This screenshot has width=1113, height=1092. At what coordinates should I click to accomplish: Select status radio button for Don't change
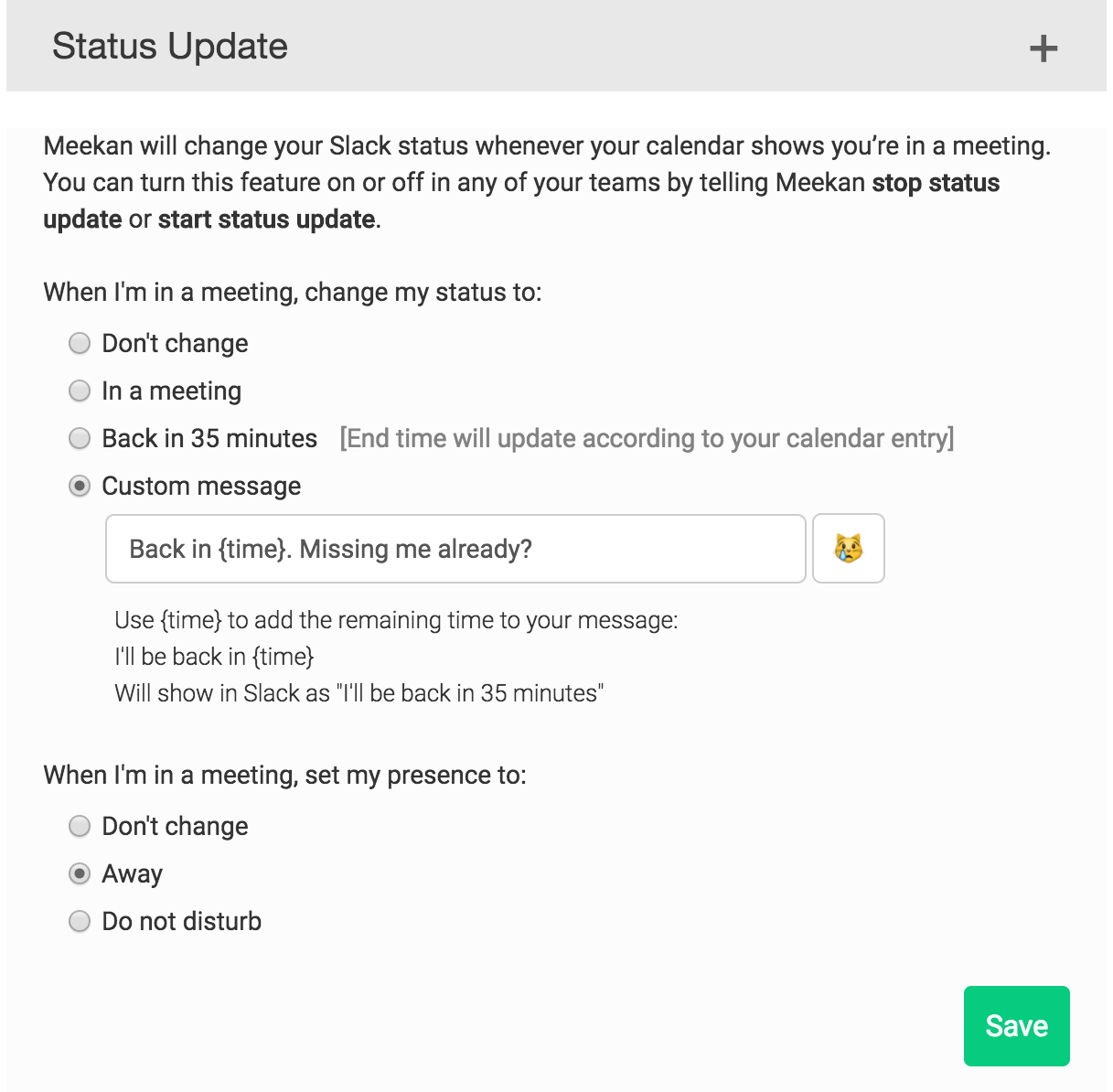point(80,343)
